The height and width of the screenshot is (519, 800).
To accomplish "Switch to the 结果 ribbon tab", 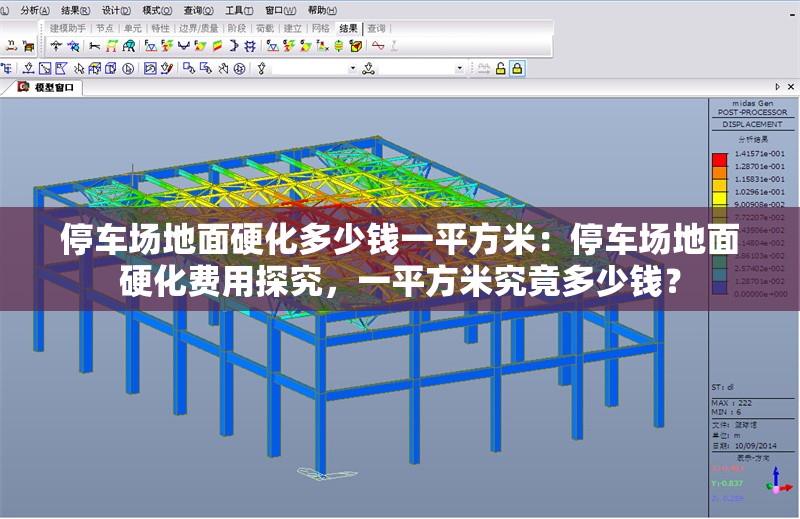I will pos(348,28).
